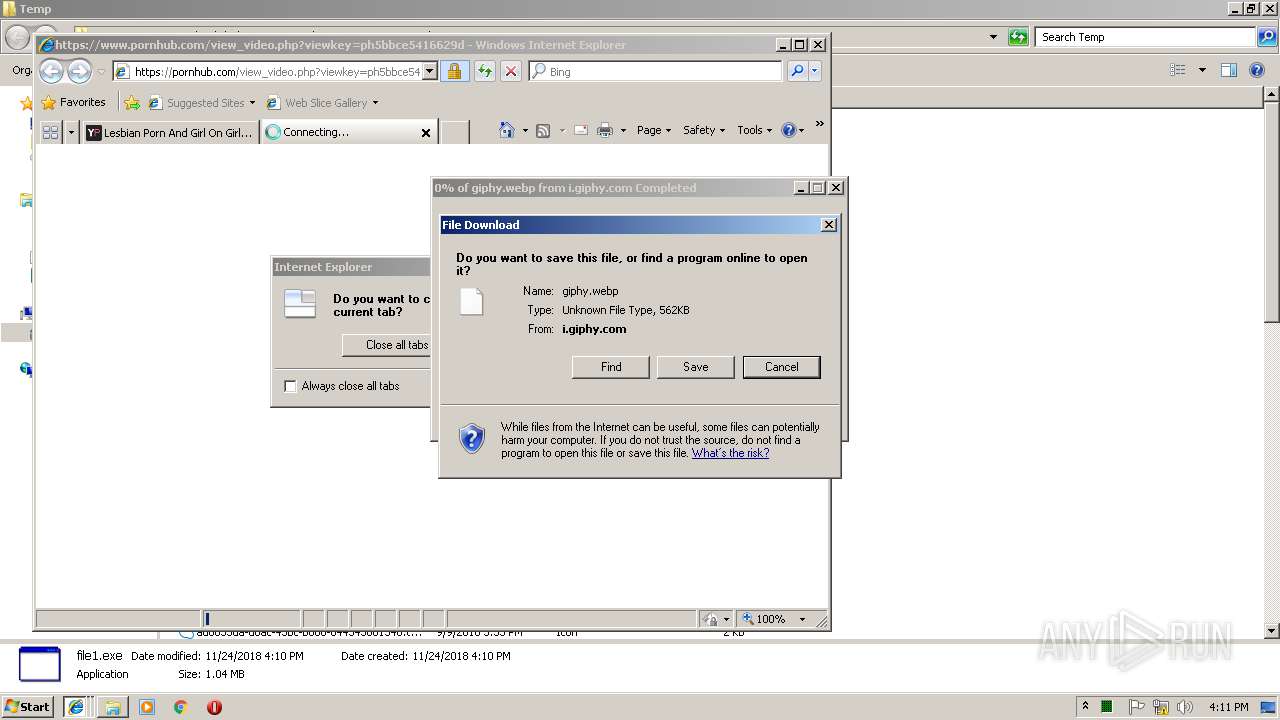Close the File Download dialog
Viewport: 1280px width, 720px height.
(828, 225)
